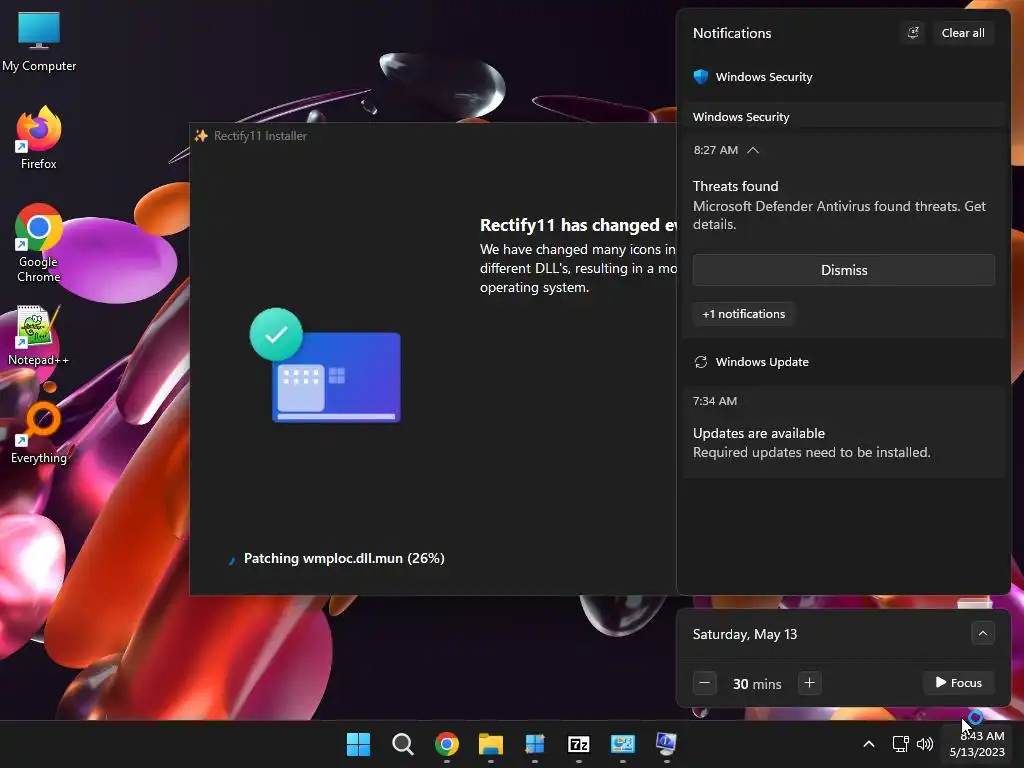Start a Focus session
Viewport: 1024px width, 768px height.
pyautogui.click(x=959, y=682)
